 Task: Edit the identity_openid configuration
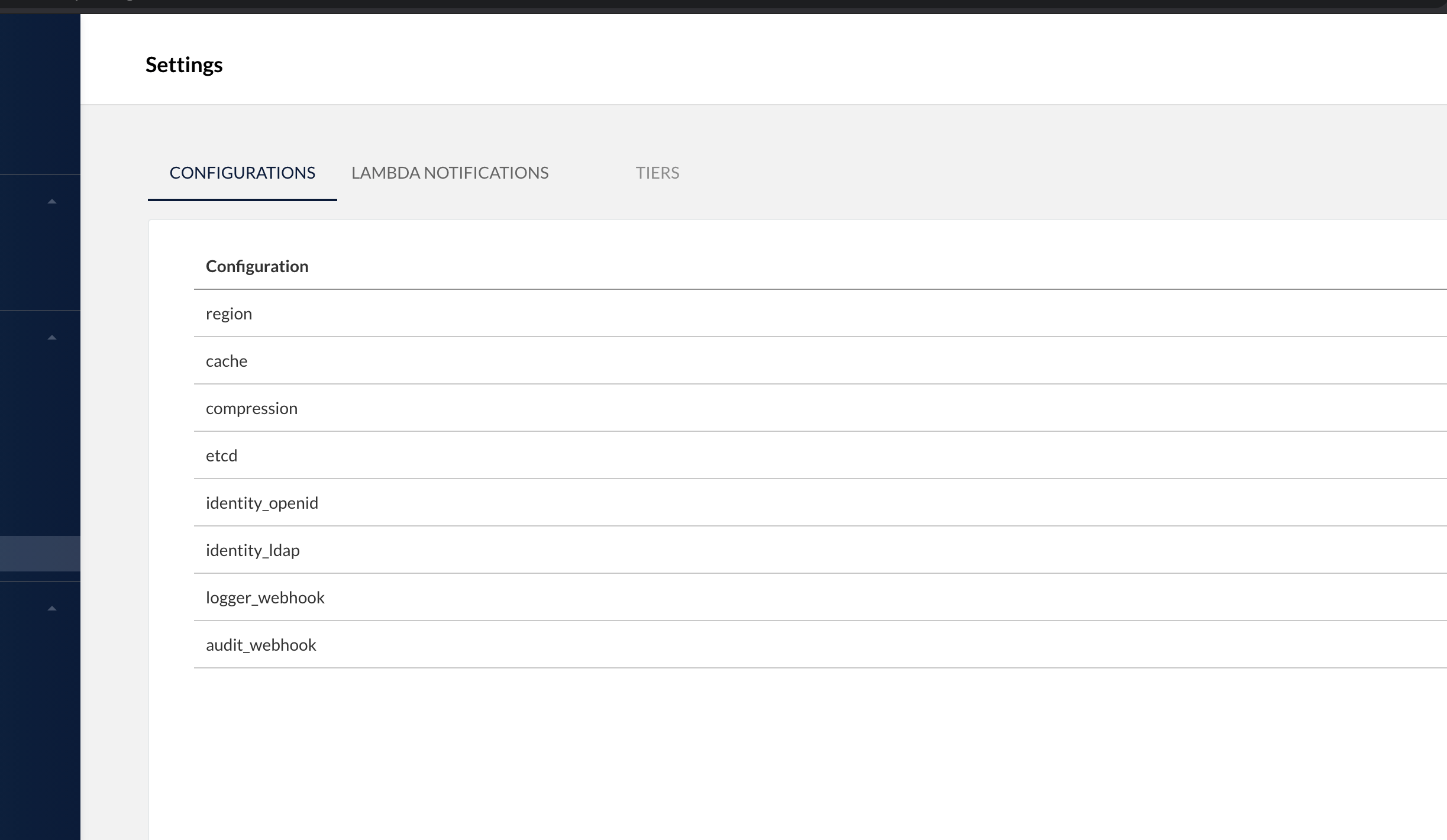point(261,503)
